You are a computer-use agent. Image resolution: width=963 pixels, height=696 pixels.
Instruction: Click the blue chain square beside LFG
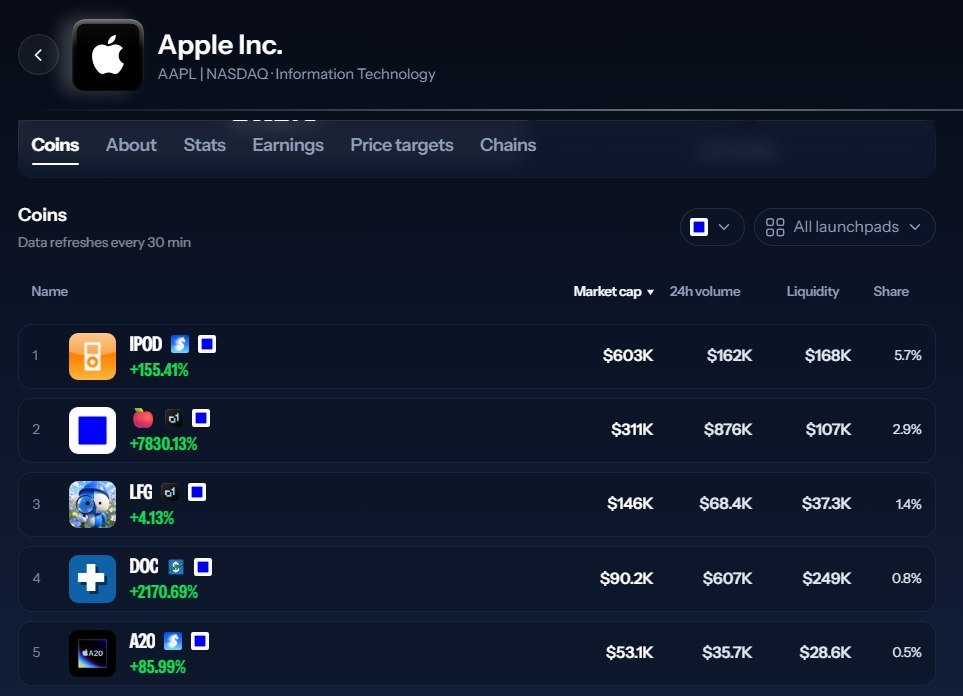coord(197,492)
